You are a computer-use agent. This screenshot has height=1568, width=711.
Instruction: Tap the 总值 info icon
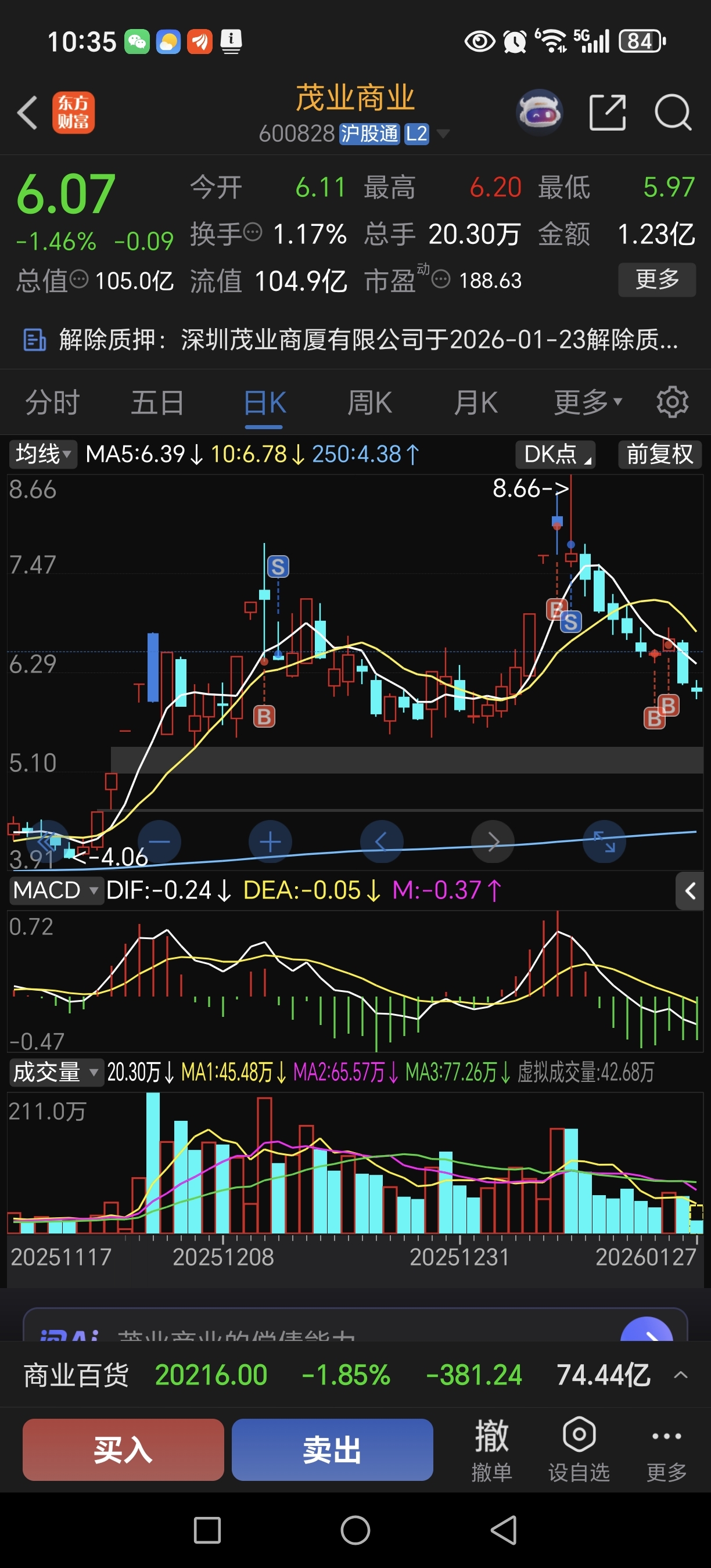(x=79, y=279)
